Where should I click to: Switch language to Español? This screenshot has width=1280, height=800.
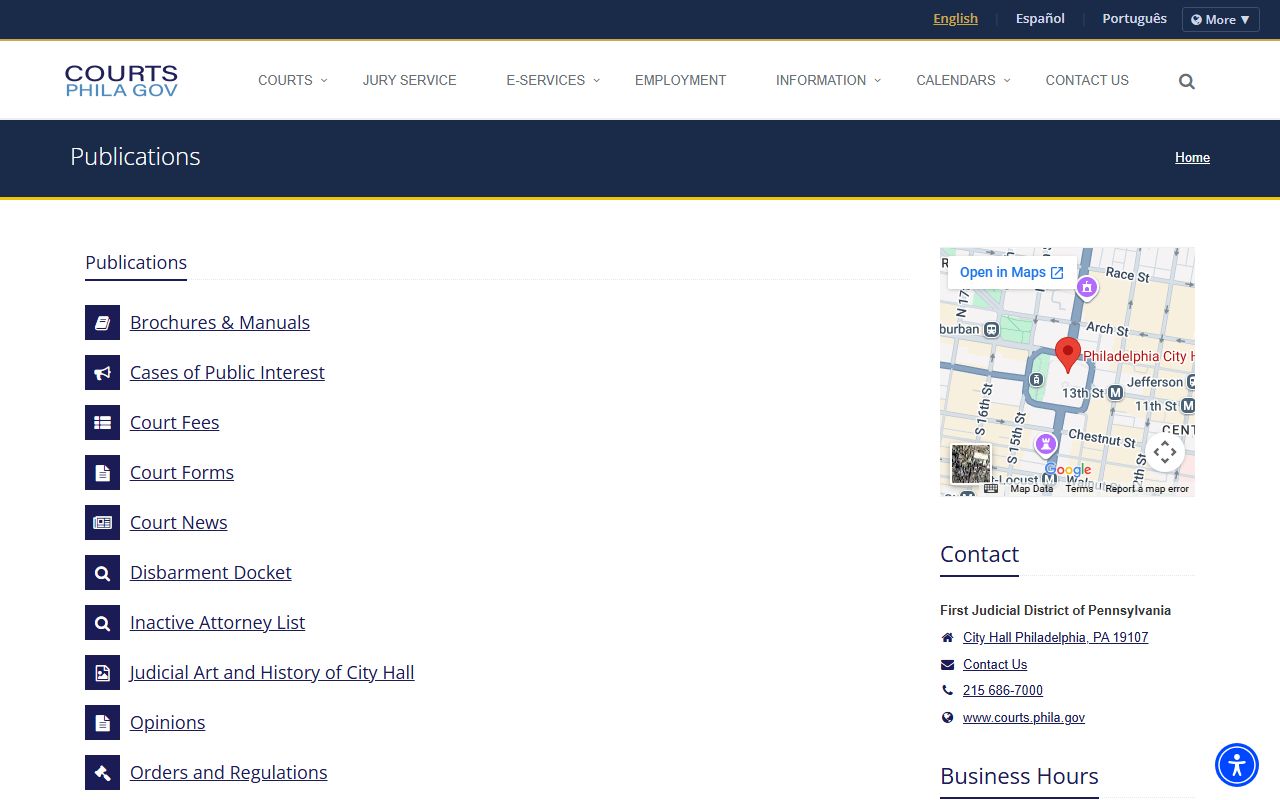coord(1040,19)
